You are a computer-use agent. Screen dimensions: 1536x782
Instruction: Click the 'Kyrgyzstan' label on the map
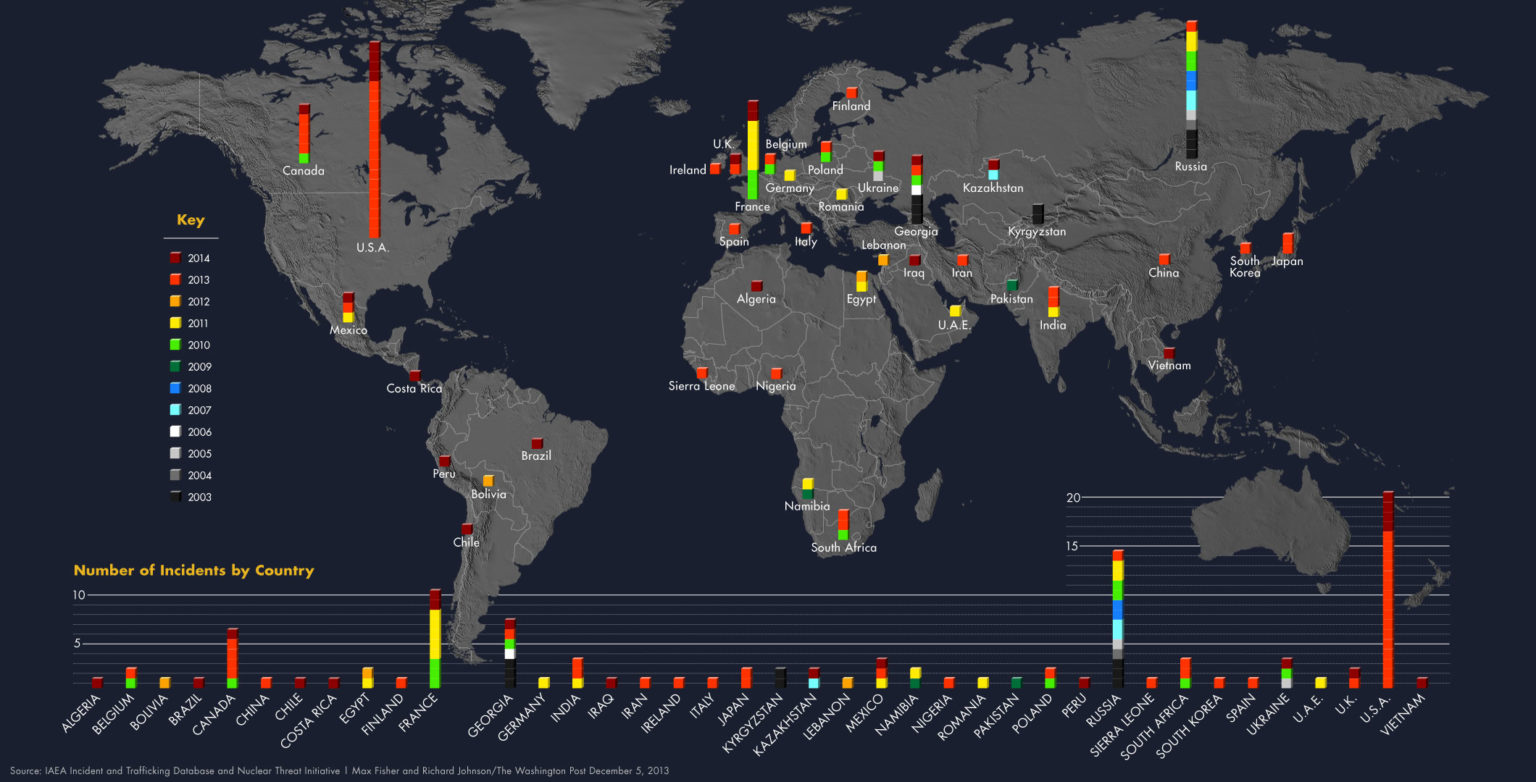click(x=1037, y=232)
